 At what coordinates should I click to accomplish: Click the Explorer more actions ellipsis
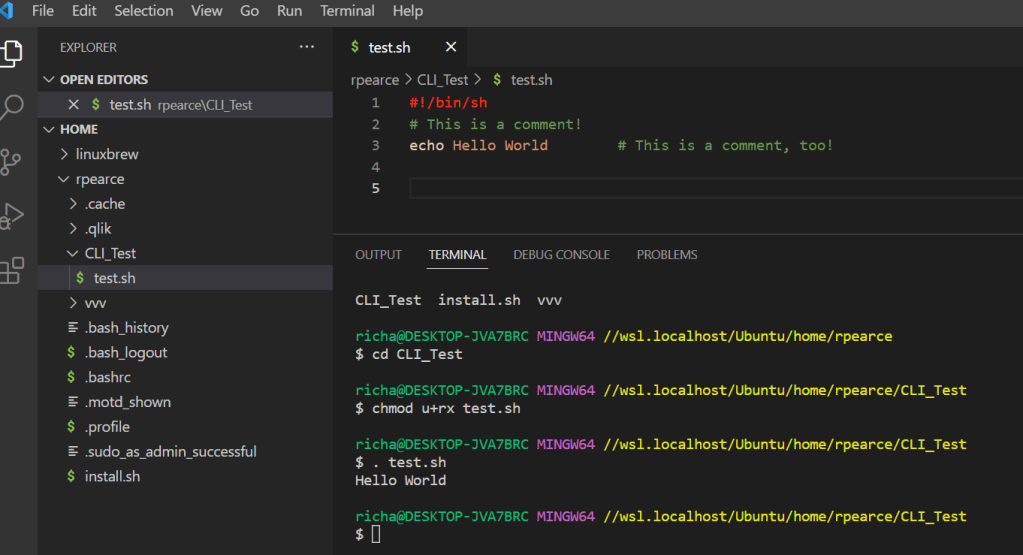tap(306, 47)
